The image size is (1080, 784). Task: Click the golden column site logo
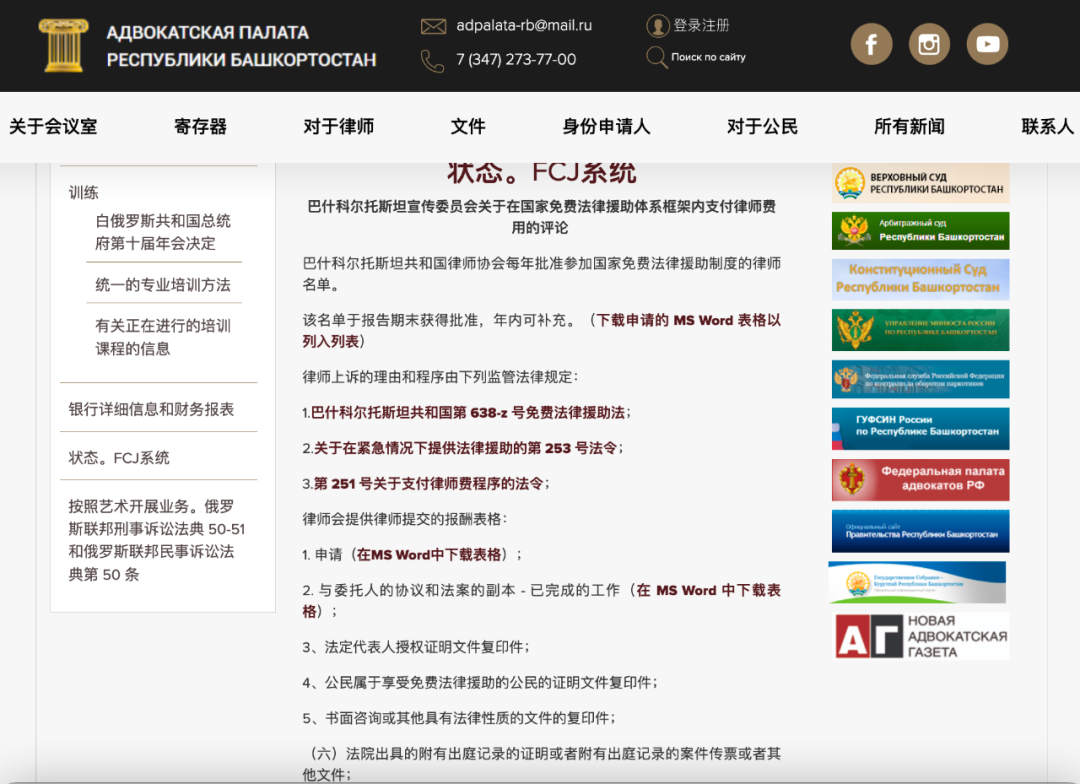point(64,45)
